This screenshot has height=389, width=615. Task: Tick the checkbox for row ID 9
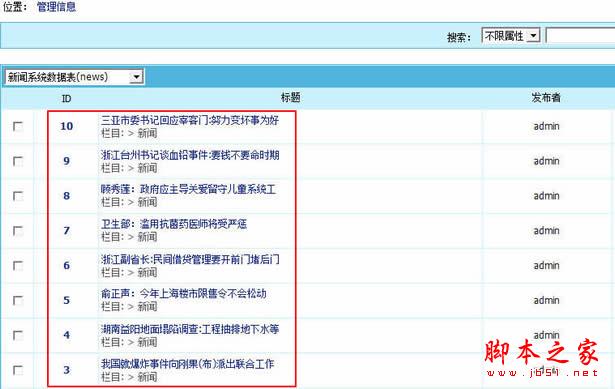(x=18, y=161)
